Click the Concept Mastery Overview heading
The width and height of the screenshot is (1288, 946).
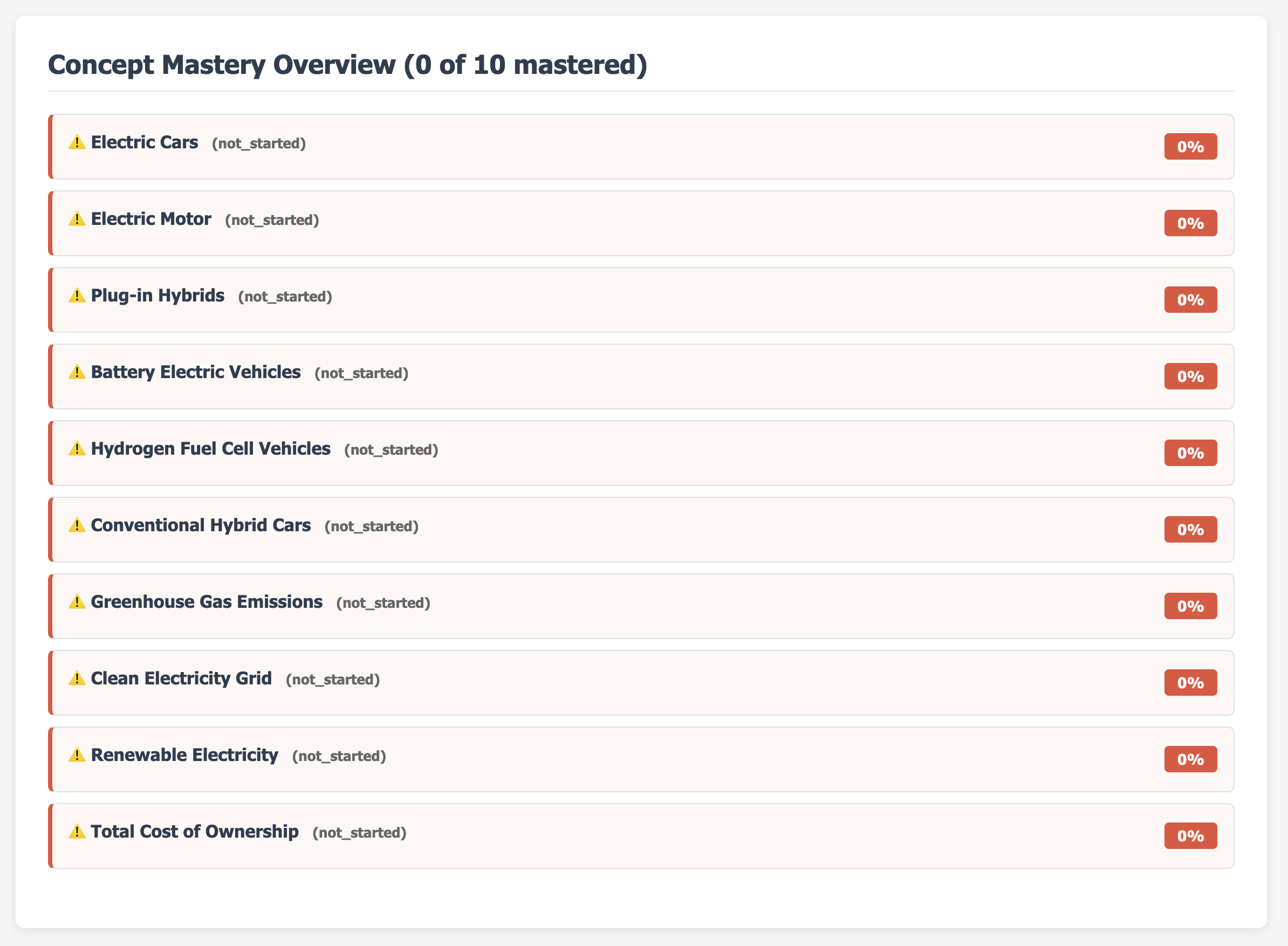(347, 65)
